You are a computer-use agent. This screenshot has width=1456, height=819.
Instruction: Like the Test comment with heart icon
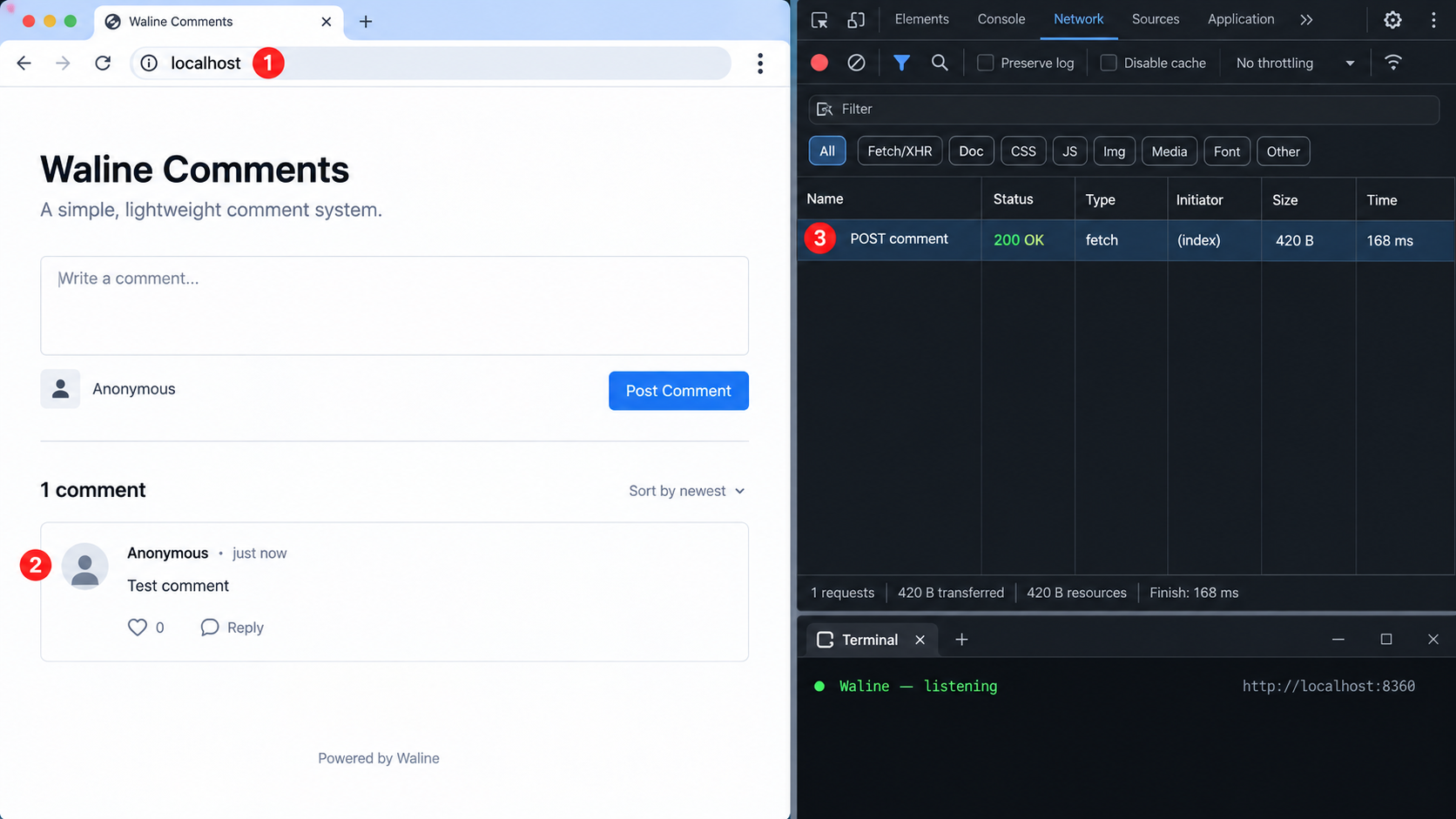coord(138,628)
